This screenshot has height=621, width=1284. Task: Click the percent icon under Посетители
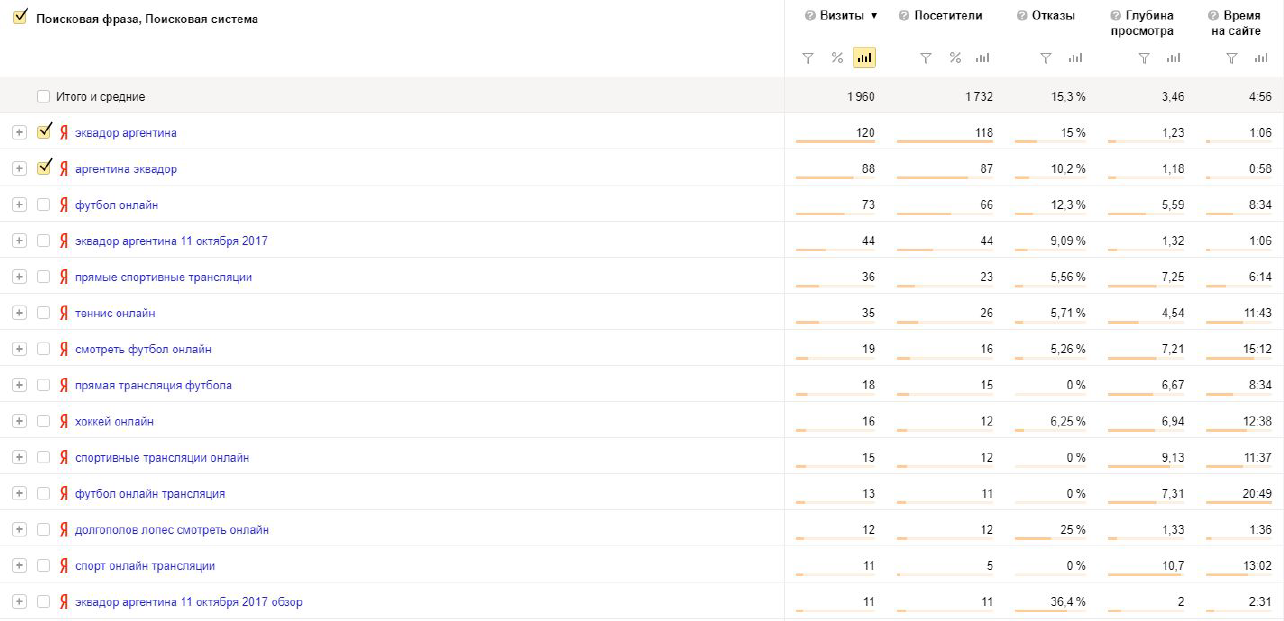click(955, 58)
